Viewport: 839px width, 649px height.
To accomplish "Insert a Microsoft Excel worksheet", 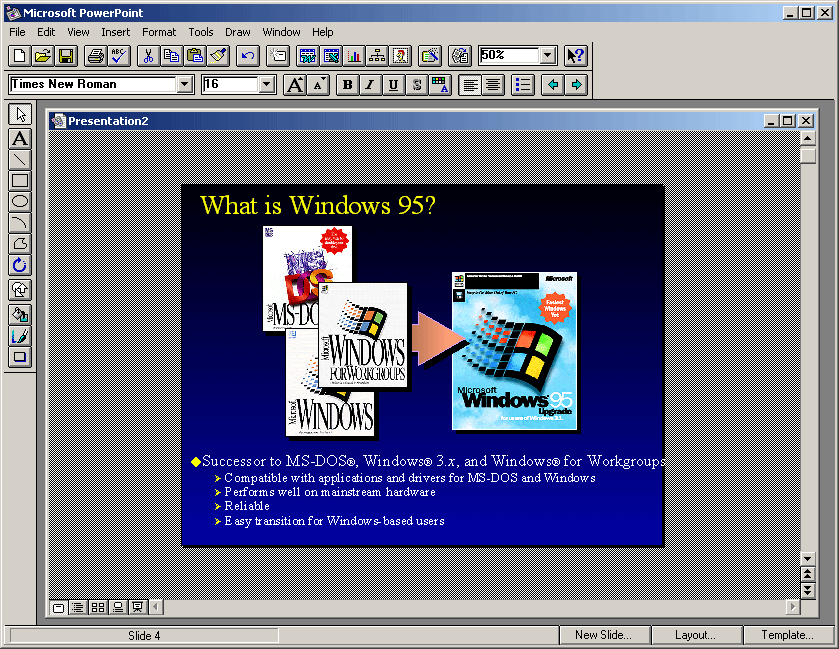I will pos(331,56).
